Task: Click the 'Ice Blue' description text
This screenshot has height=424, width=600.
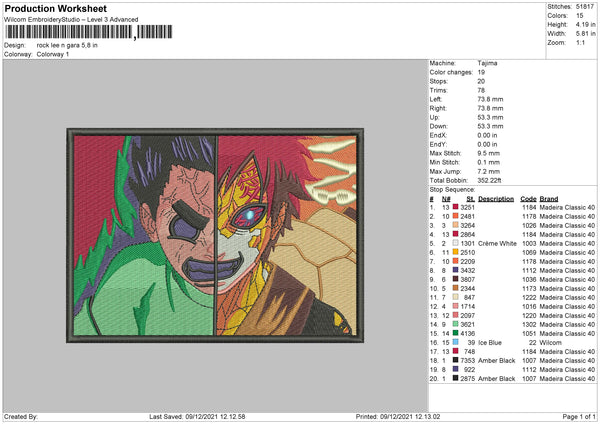Action: [490, 342]
